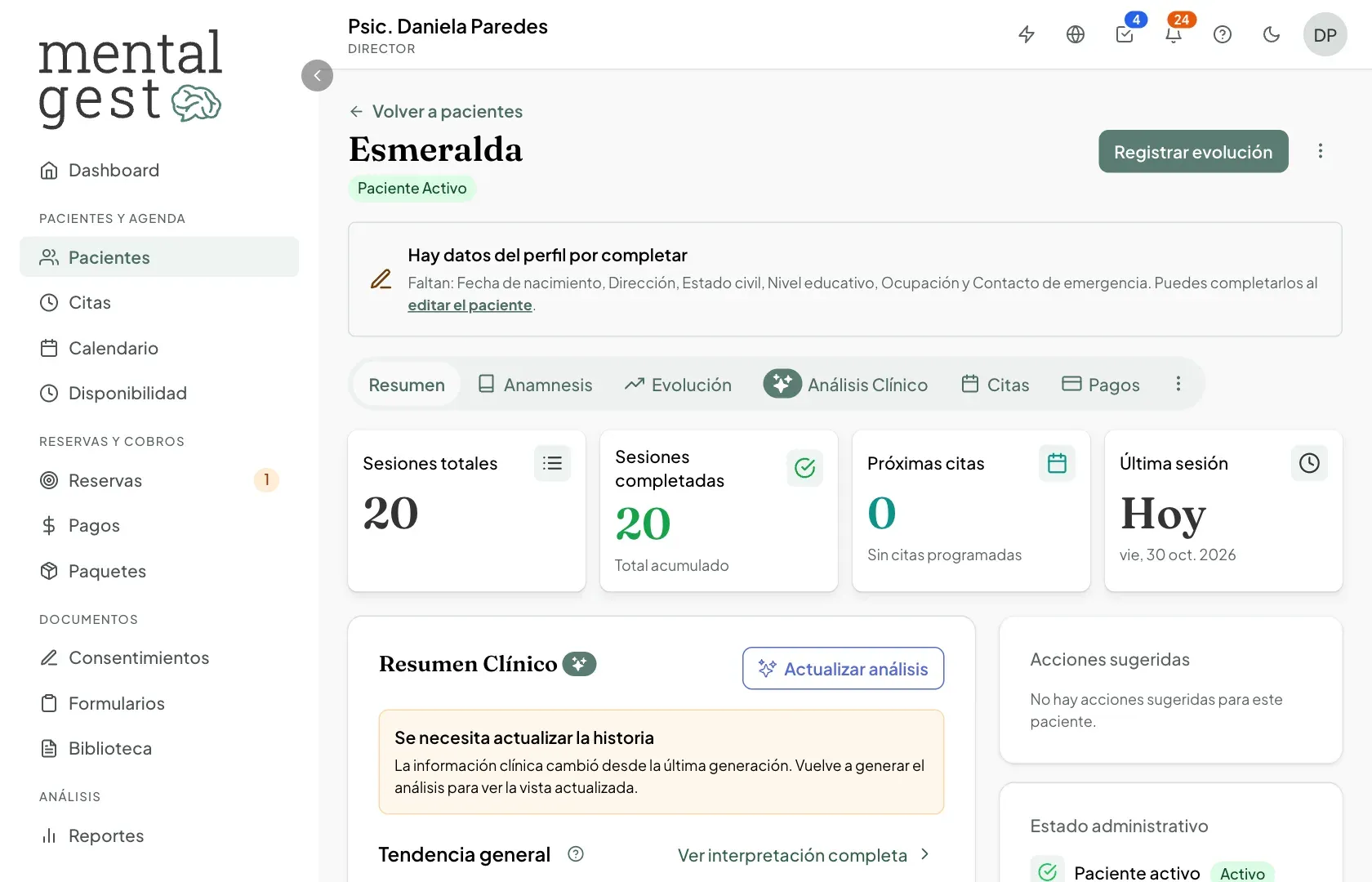Image resolution: width=1372 pixels, height=882 pixels.
Task: Toggle dark mode moon icon
Action: pos(1272,34)
